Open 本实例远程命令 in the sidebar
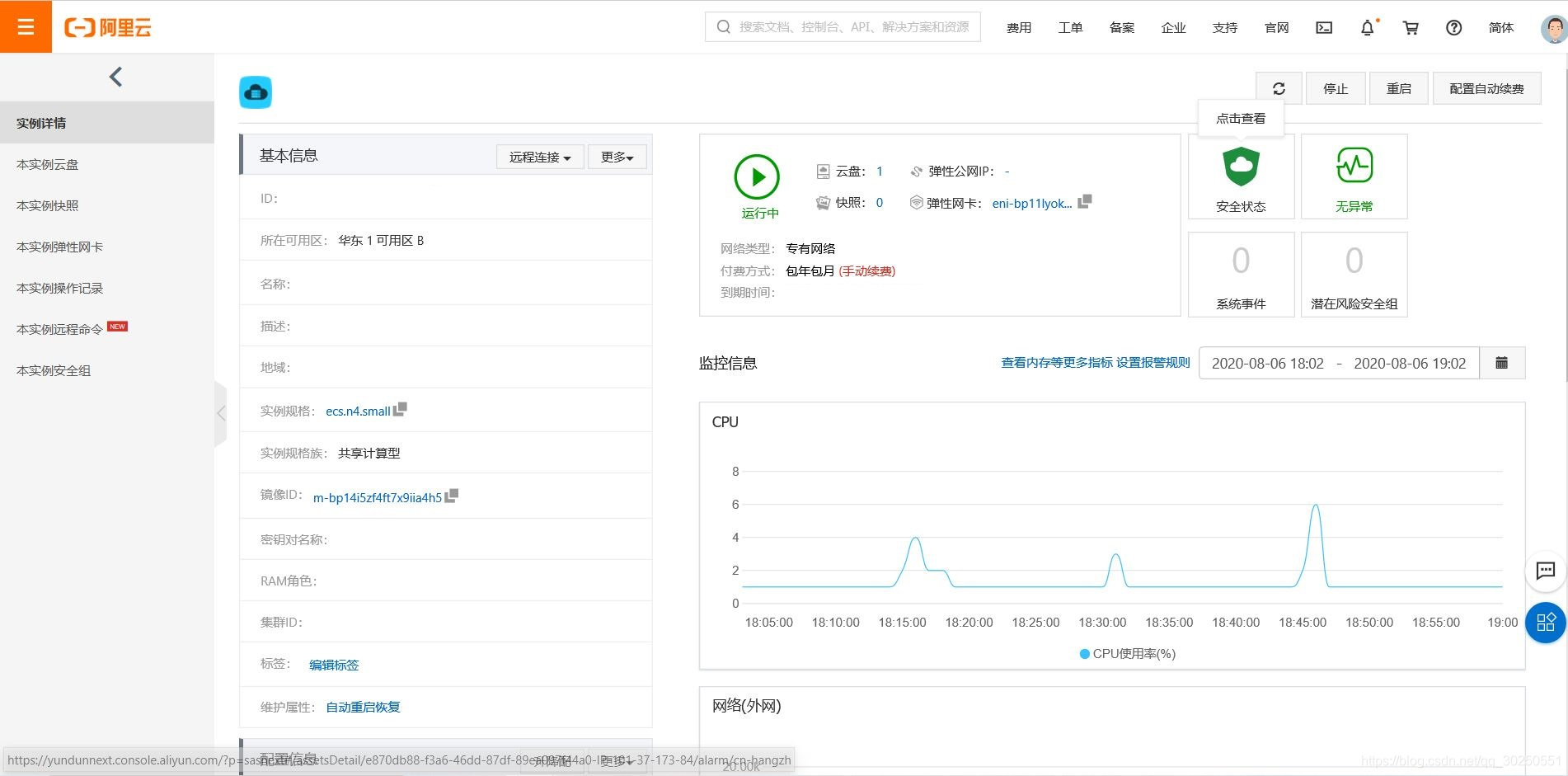 pos(107,329)
